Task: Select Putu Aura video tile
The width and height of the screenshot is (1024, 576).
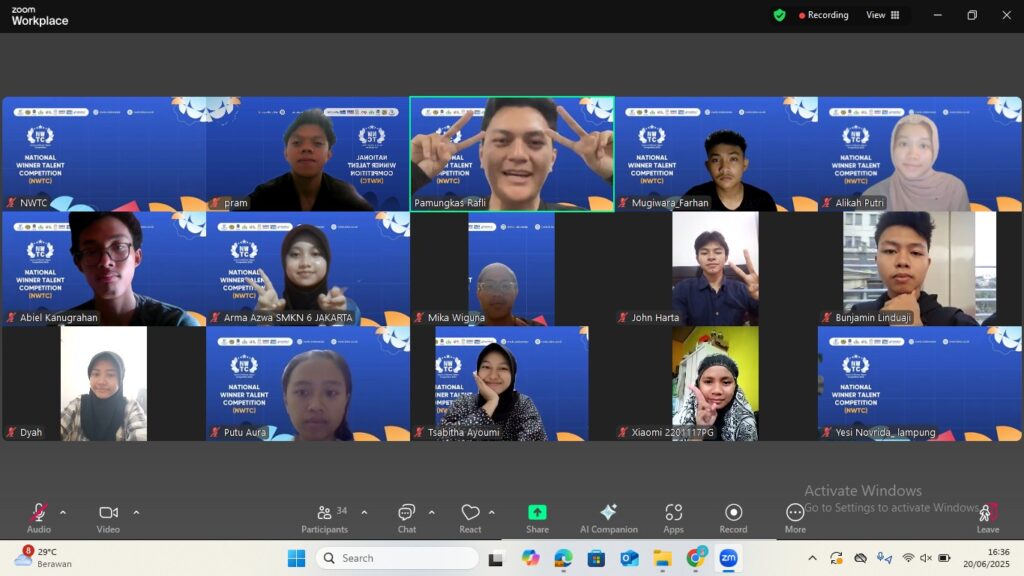Action: [x=308, y=383]
